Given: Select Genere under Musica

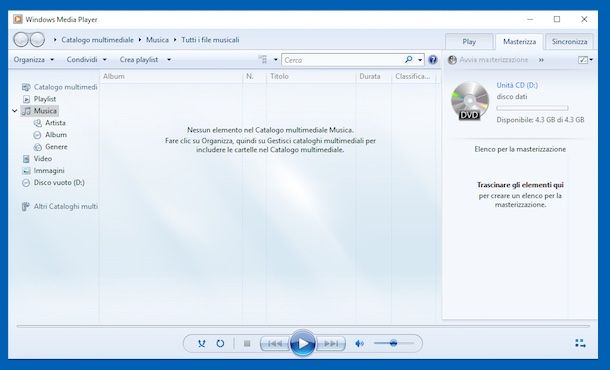Looking at the screenshot, I should [51, 147].
